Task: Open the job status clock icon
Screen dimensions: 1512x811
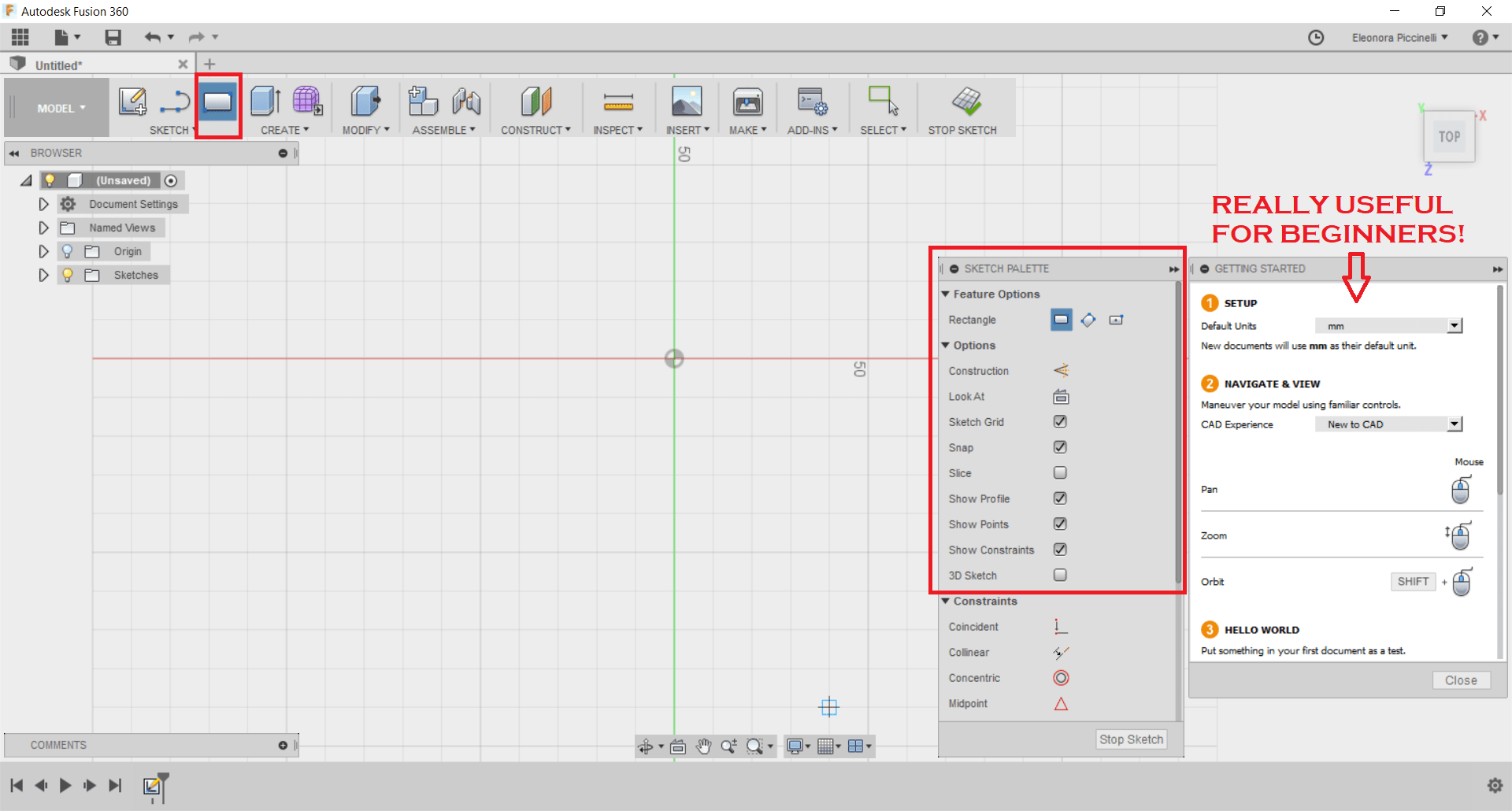Action: (1316, 38)
